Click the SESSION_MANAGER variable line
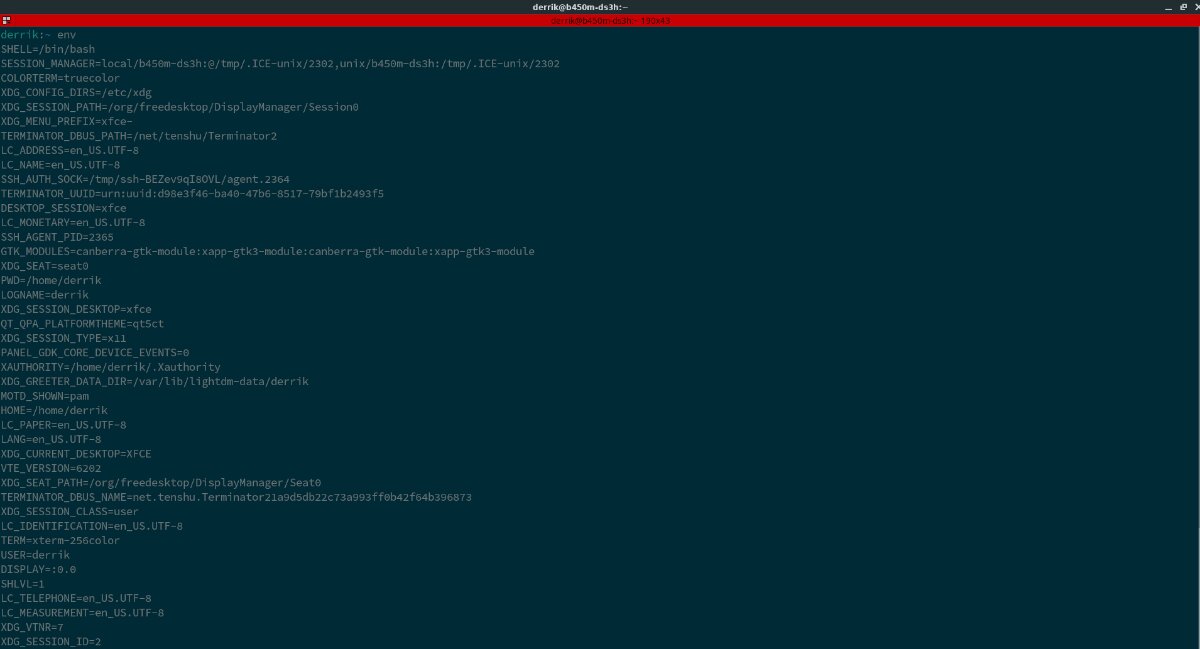This screenshot has width=1200, height=649. (x=280, y=63)
